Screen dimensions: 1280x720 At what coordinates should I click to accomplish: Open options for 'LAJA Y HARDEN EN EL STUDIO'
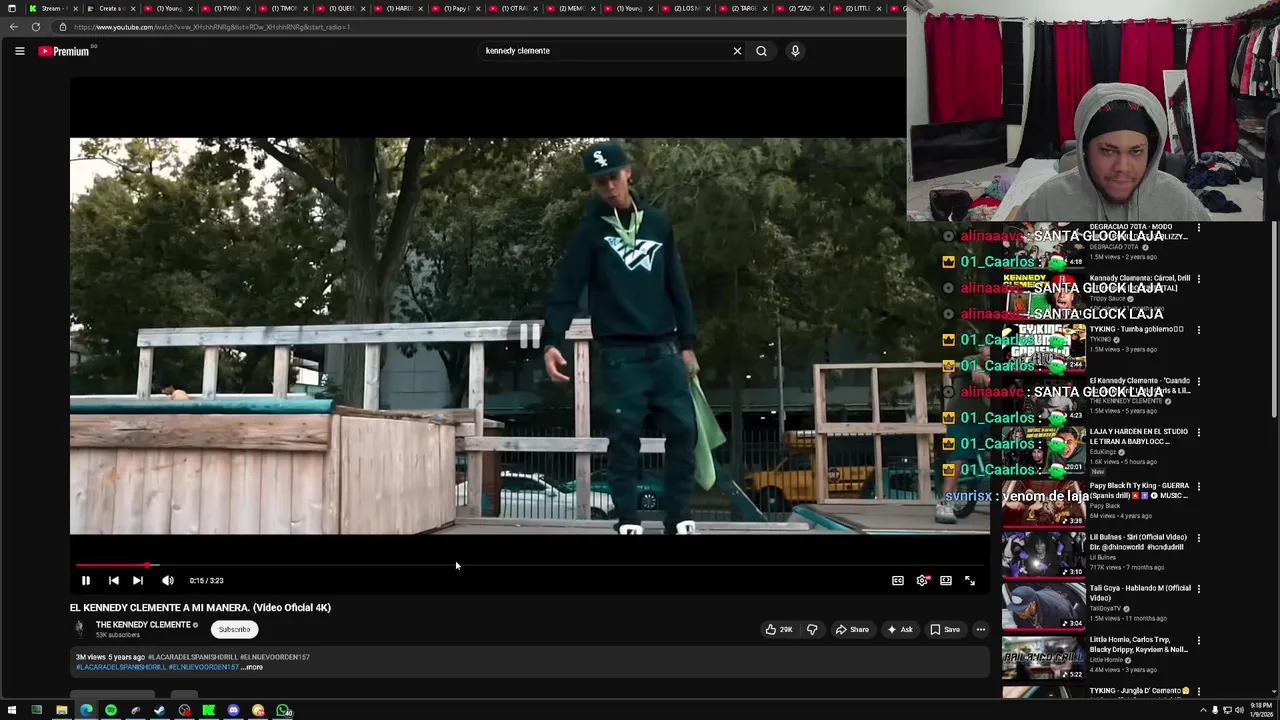tap(1199, 432)
